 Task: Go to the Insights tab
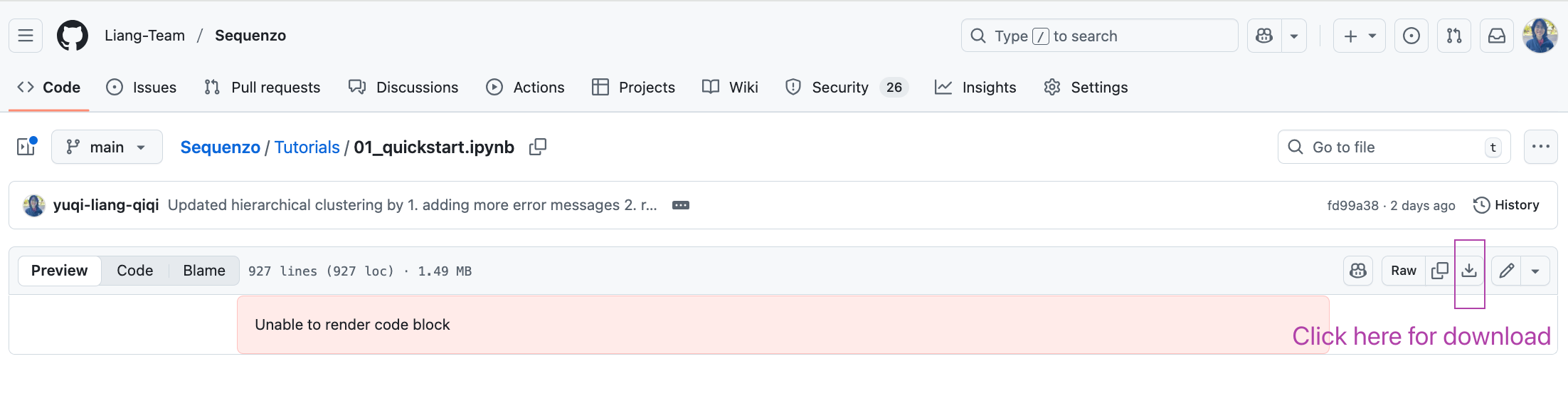tap(975, 87)
